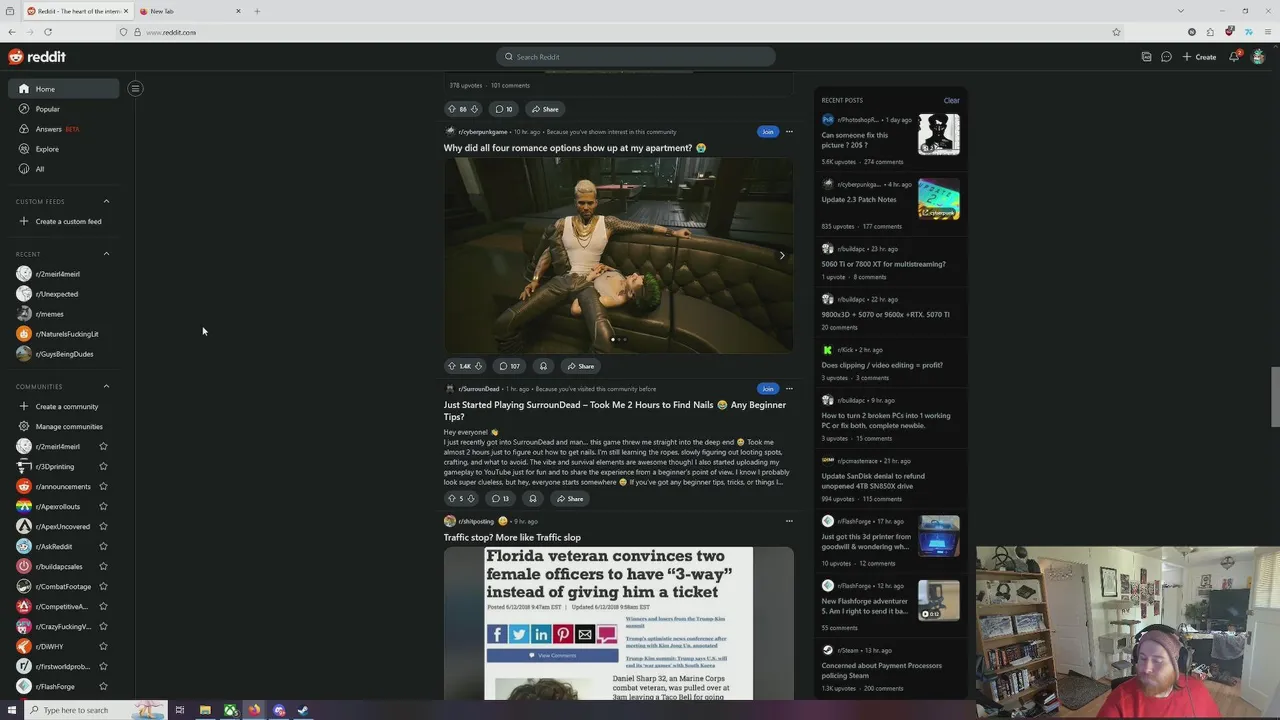The image size is (1280, 720).
Task: Open the Explore page
Action: coord(63,149)
